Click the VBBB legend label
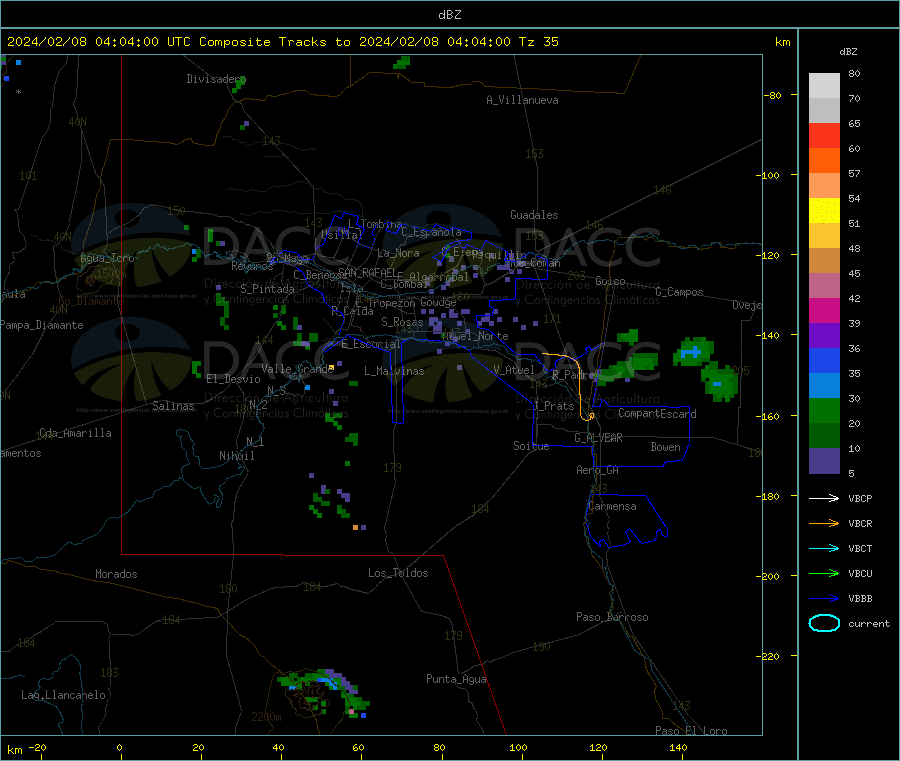 (860, 599)
